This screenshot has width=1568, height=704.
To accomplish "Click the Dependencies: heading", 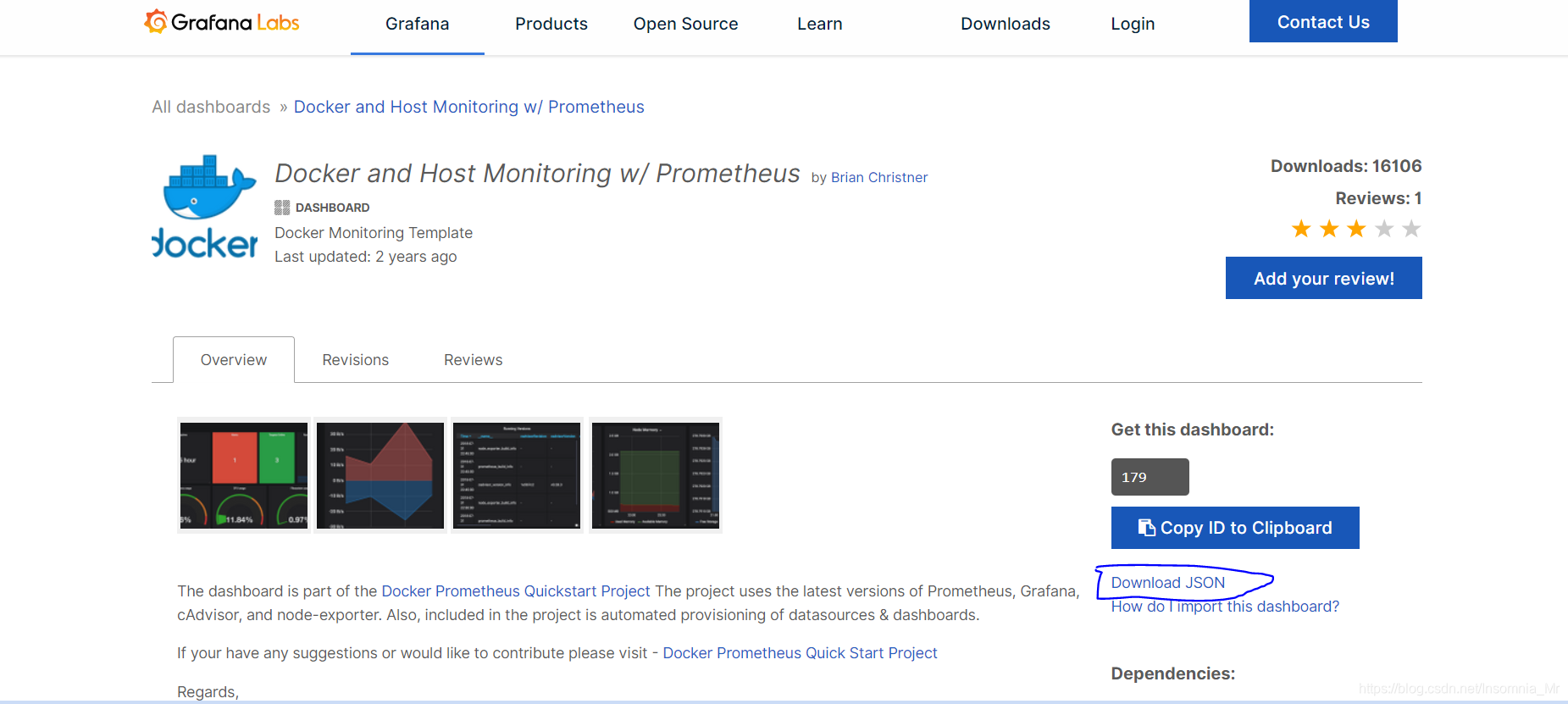I will tap(1173, 674).
